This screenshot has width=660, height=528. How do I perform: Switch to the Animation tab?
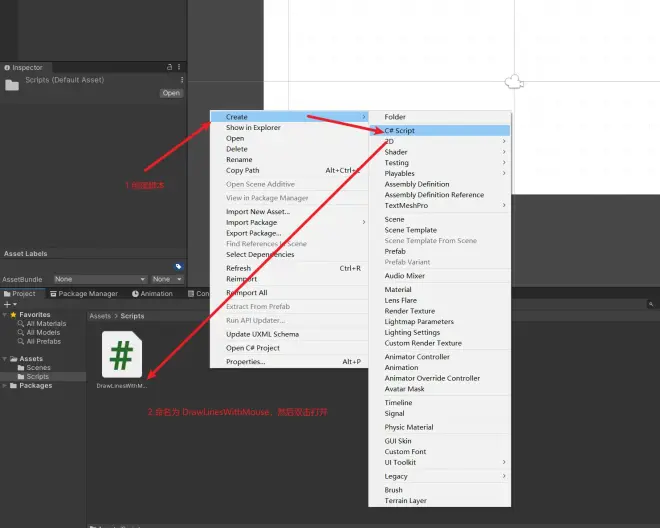click(x=152, y=293)
